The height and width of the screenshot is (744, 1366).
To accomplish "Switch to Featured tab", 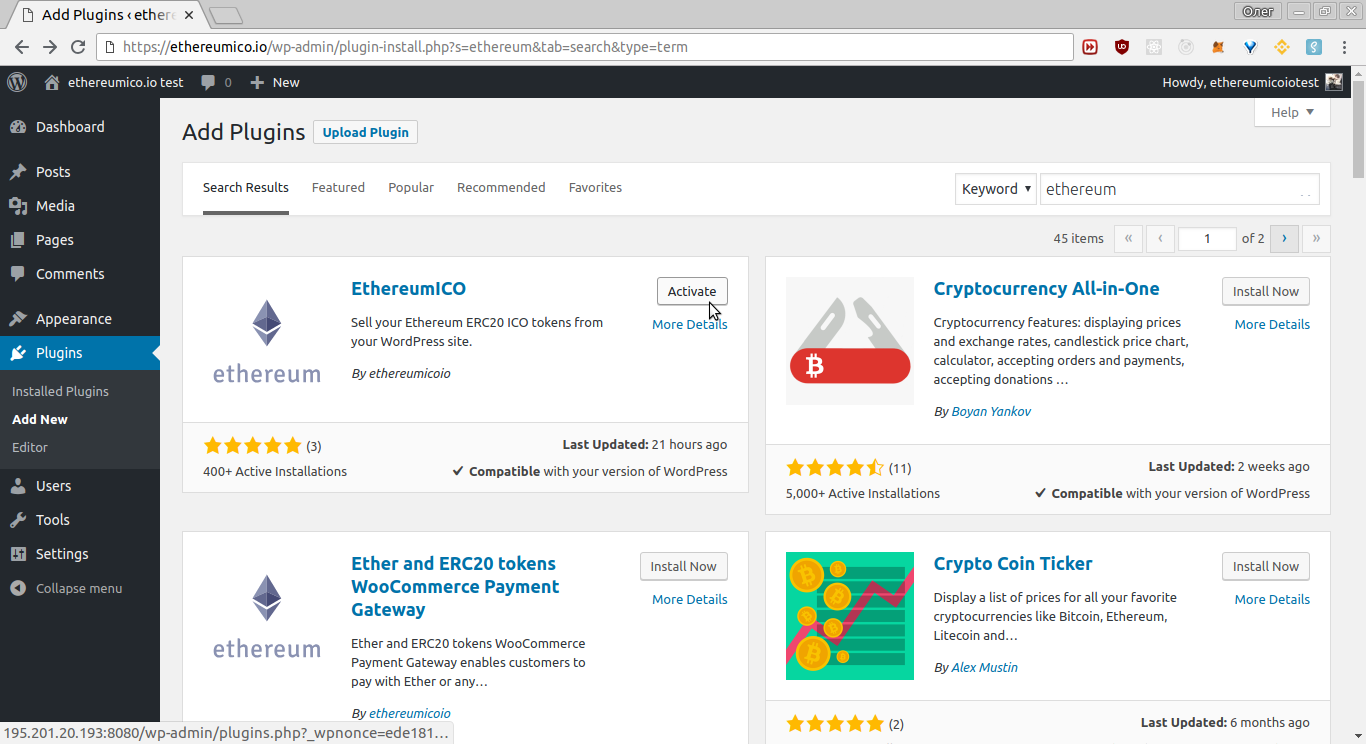I will click(x=338, y=188).
